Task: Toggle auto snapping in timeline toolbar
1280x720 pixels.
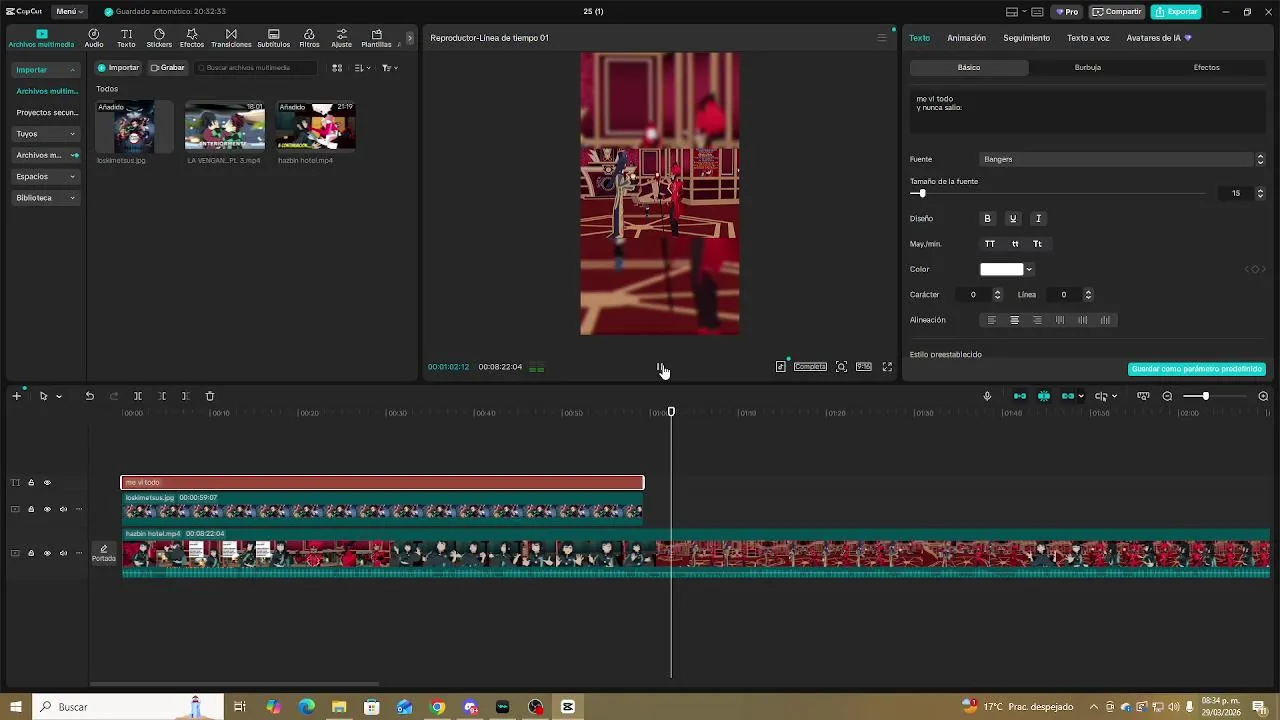Action: click(1044, 396)
